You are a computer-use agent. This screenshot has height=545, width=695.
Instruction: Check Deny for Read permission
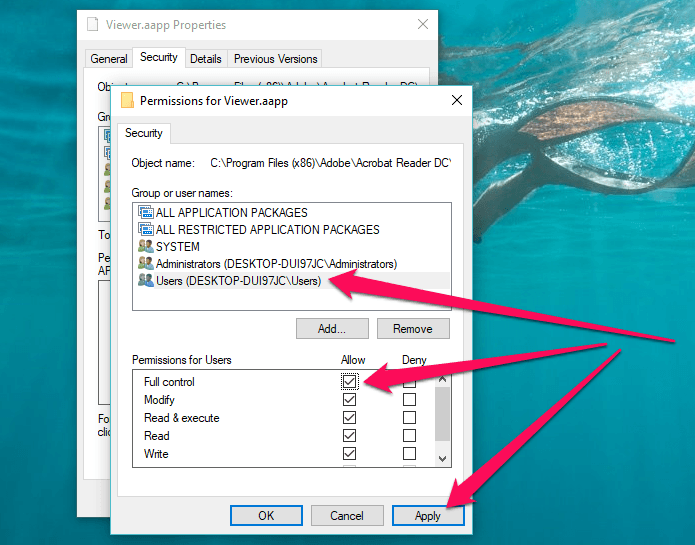[x=409, y=436]
